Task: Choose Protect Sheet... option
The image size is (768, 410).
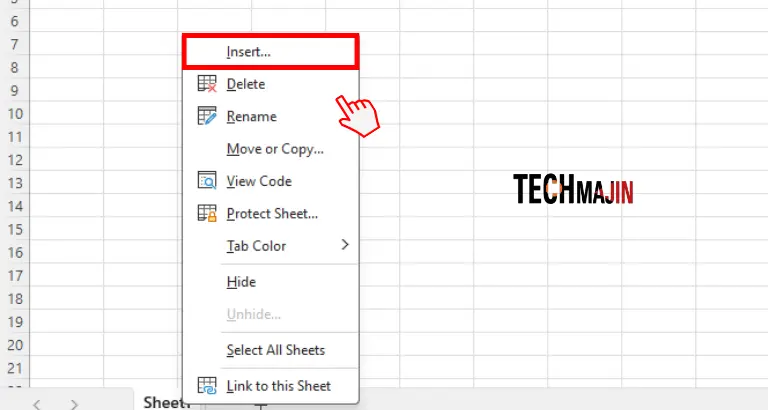Action: 271,213
